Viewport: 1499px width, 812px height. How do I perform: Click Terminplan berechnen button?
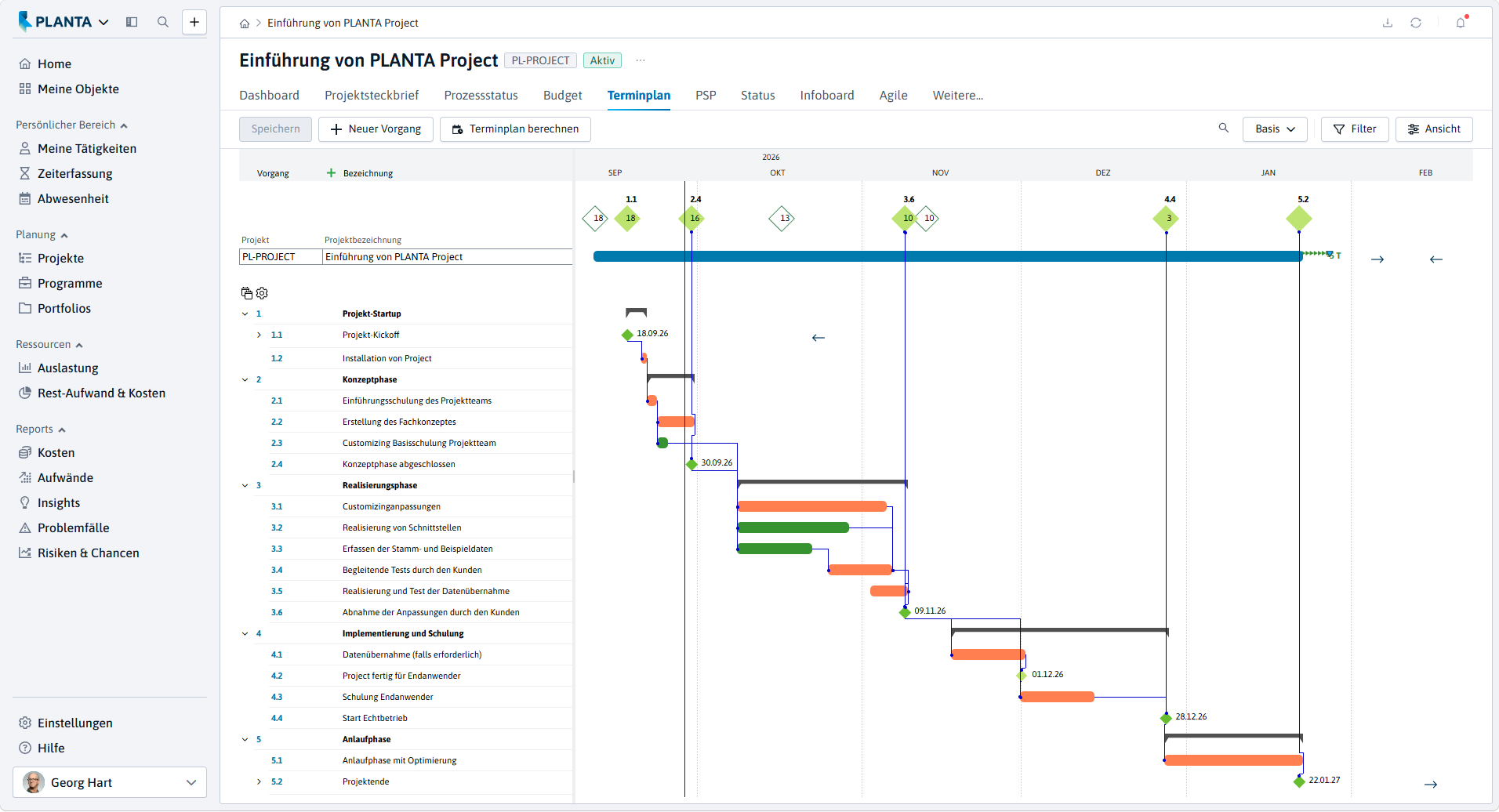(515, 129)
